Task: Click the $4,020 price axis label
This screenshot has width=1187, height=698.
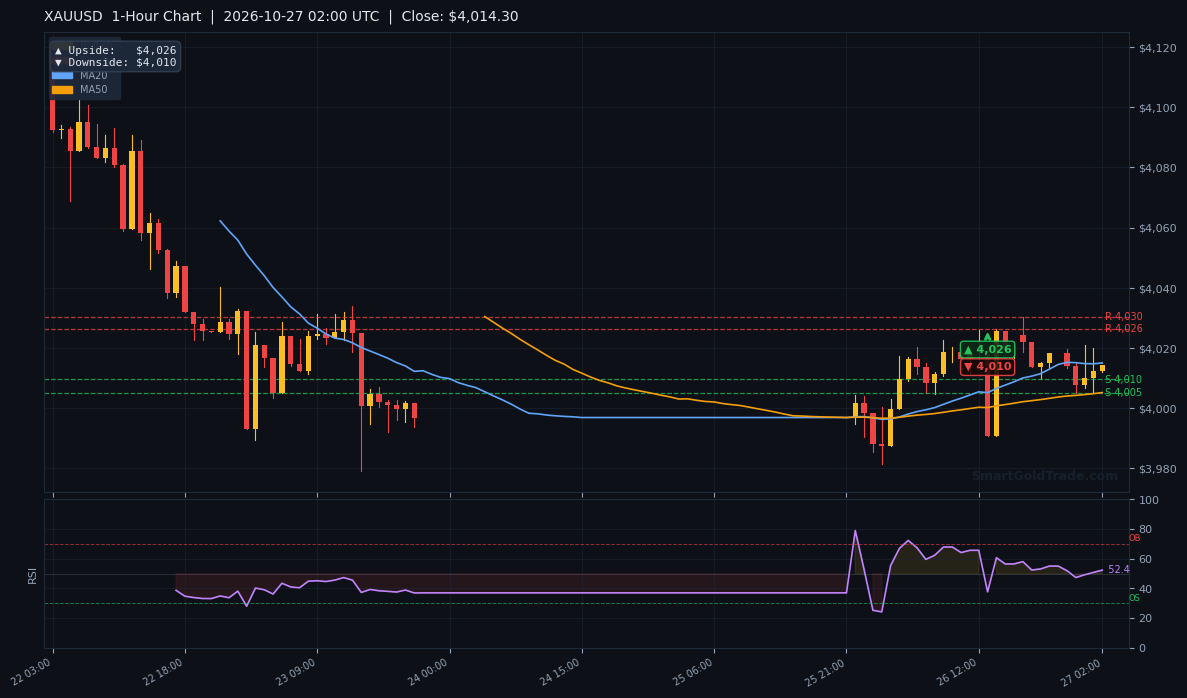Action: pos(1157,349)
